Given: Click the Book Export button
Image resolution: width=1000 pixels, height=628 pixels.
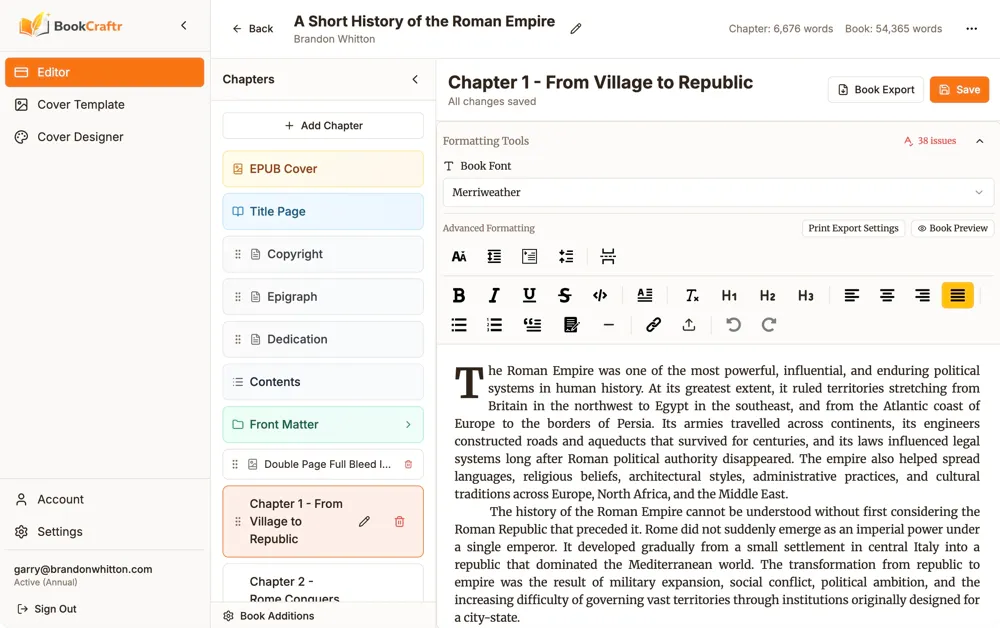Looking at the screenshot, I should tap(876, 90).
